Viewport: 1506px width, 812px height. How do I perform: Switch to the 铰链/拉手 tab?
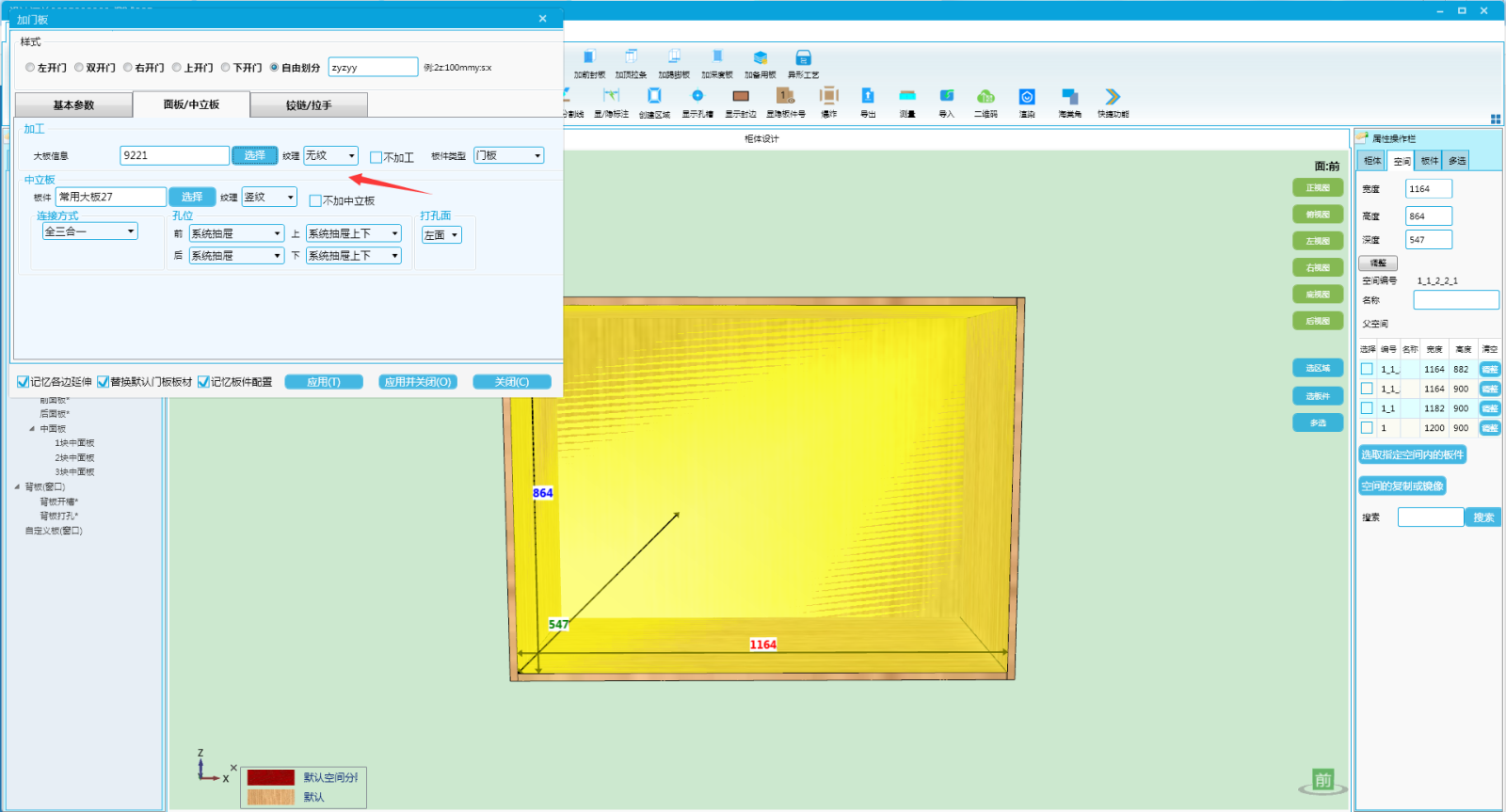(309, 105)
